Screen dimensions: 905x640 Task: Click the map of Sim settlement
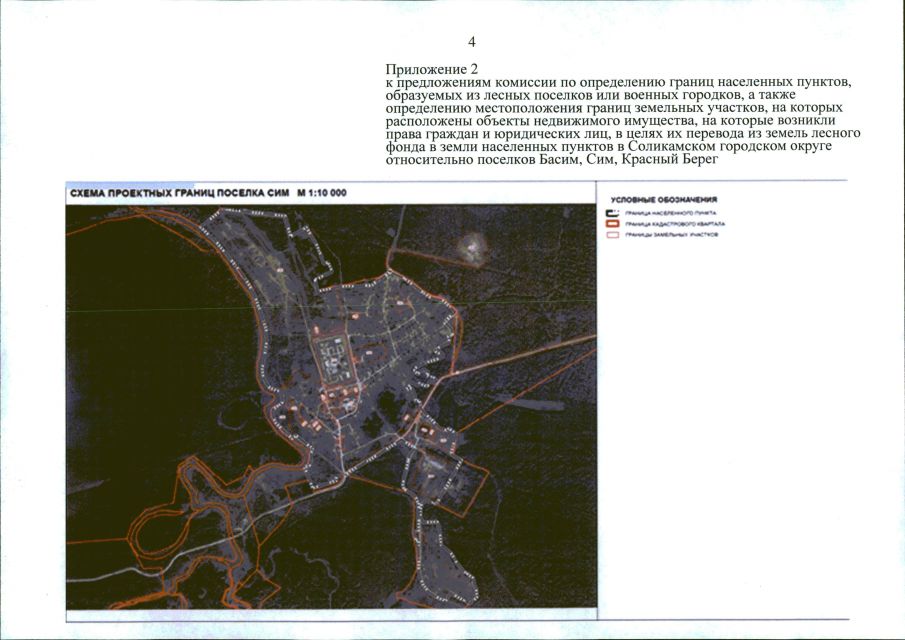[331, 406]
